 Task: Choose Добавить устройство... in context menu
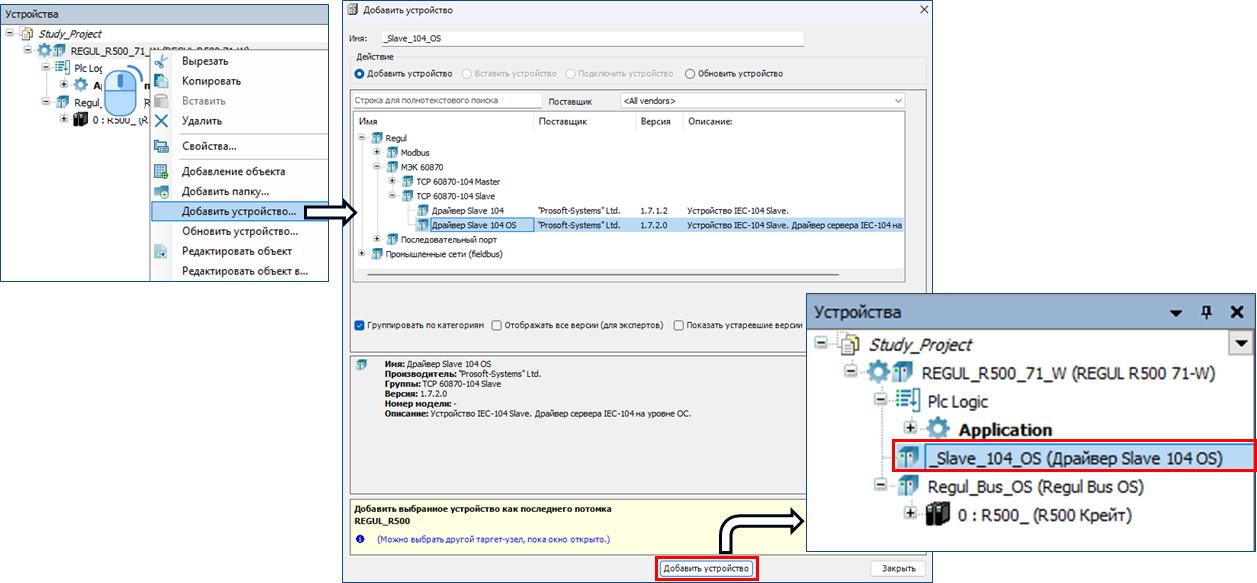[x=238, y=211]
